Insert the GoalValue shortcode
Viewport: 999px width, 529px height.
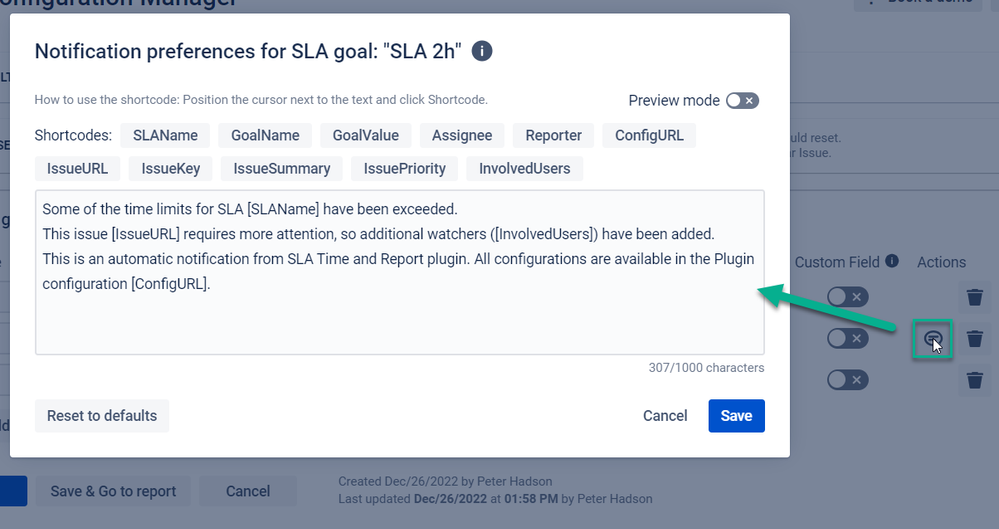366,135
